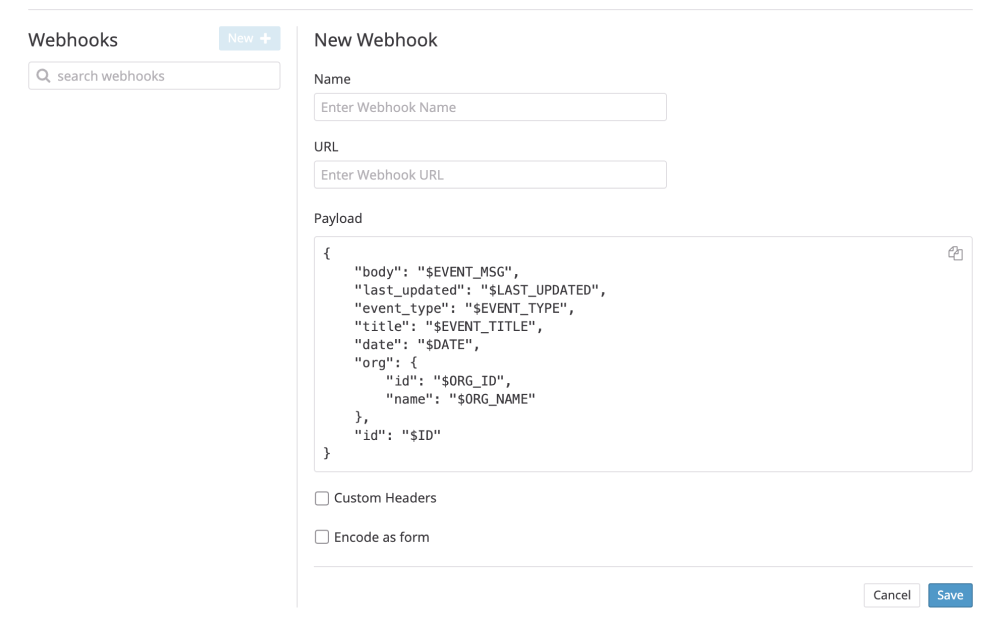Click the URL field label

click(x=326, y=146)
